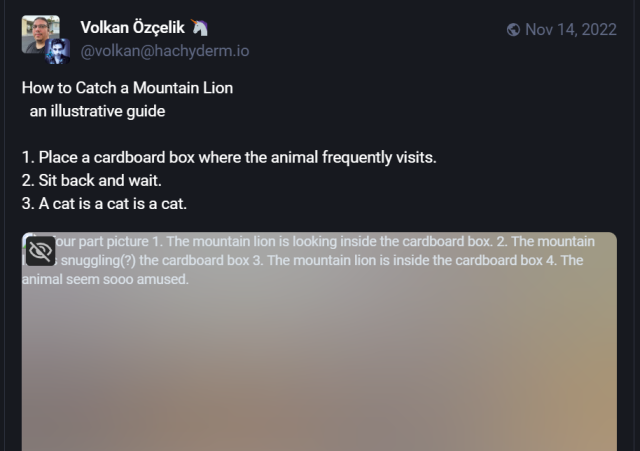The width and height of the screenshot is (640, 451).
Task: Click the "animal seem sooo amused." caption text
Action: click(x=105, y=280)
